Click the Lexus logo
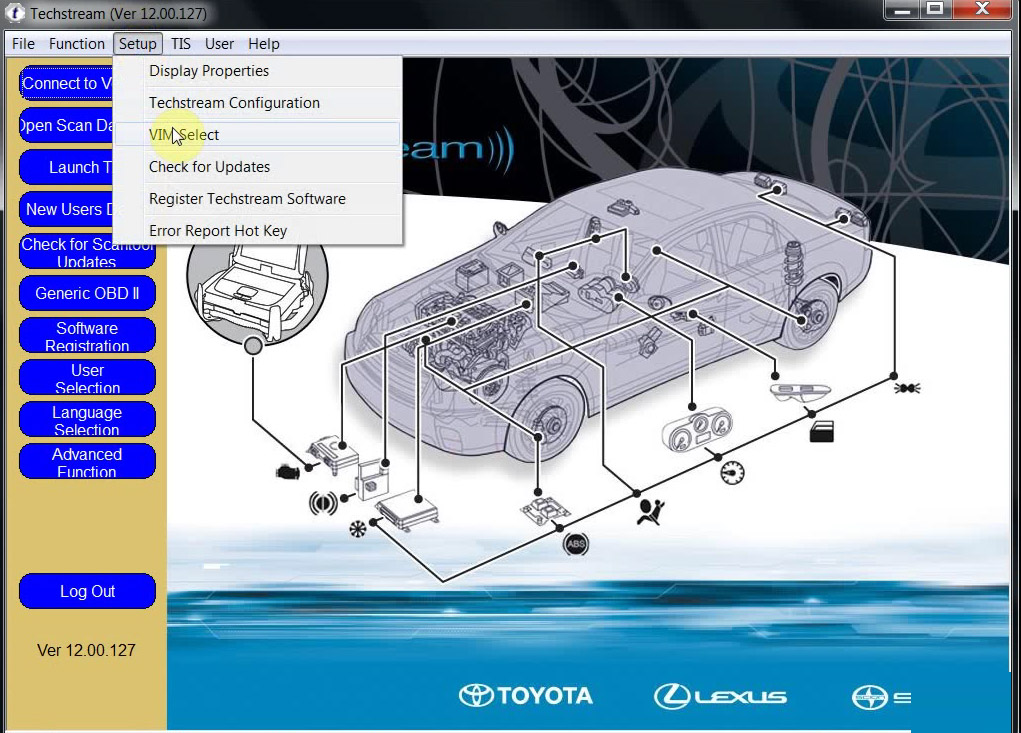The height and width of the screenshot is (733, 1021). coord(720,696)
